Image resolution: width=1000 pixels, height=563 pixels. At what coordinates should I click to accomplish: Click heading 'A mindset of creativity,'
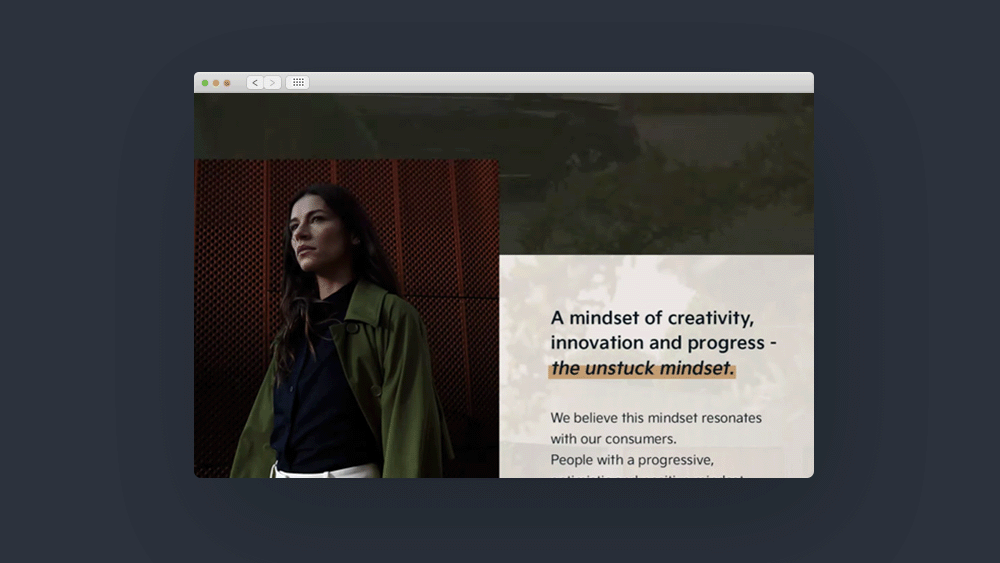click(x=652, y=318)
